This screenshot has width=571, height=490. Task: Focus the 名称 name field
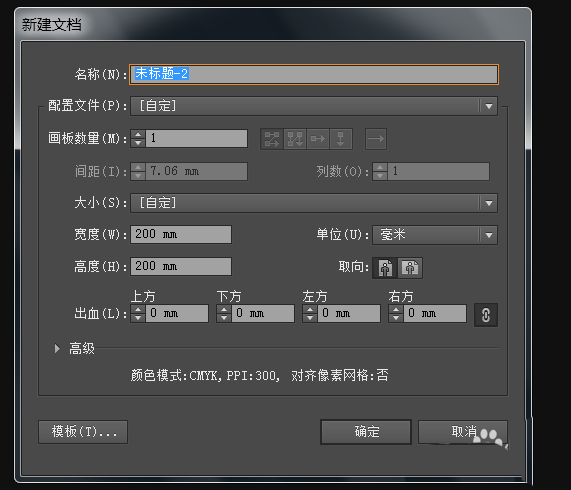(314, 75)
